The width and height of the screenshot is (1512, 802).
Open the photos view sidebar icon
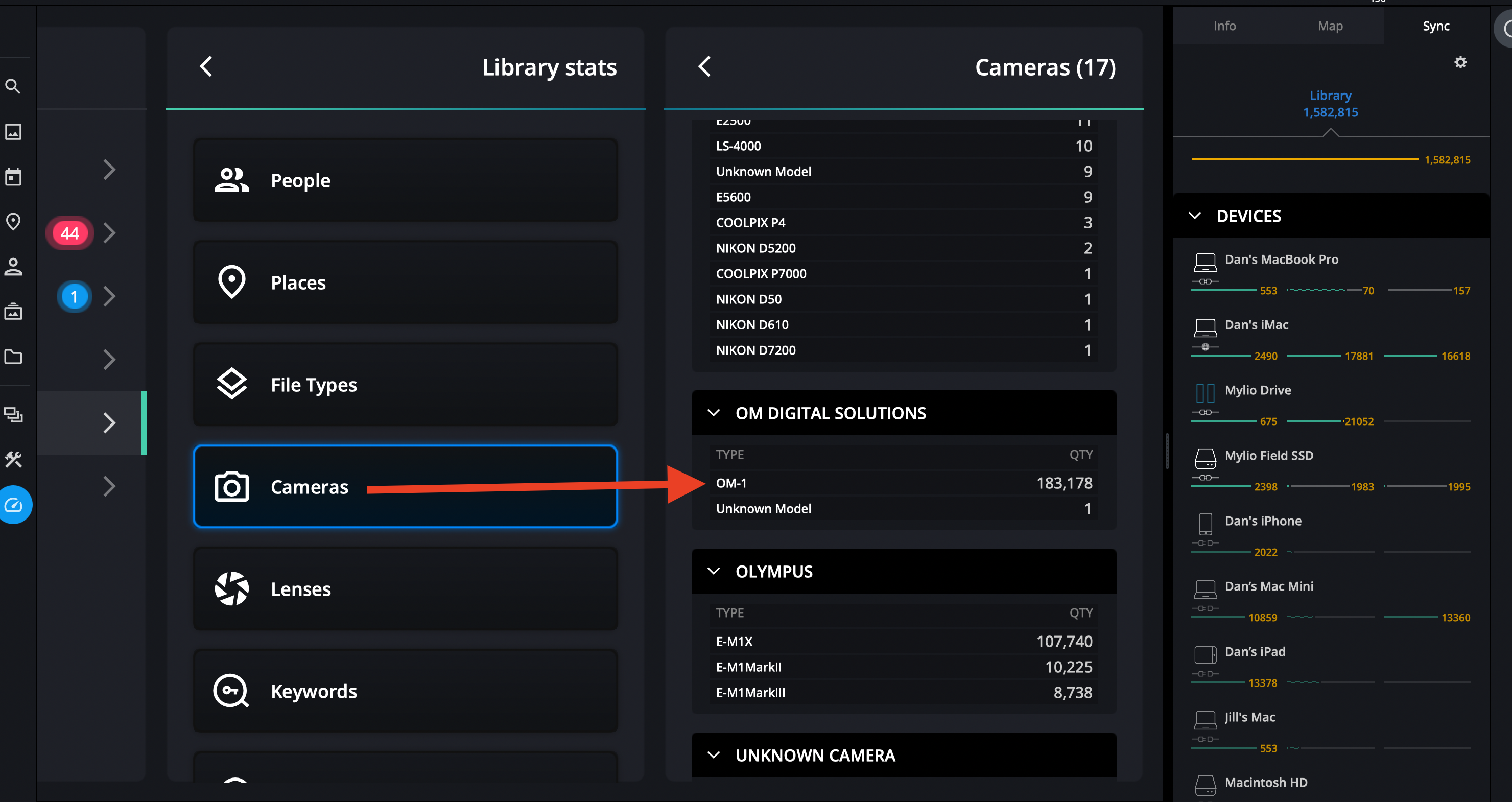point(13,131)
